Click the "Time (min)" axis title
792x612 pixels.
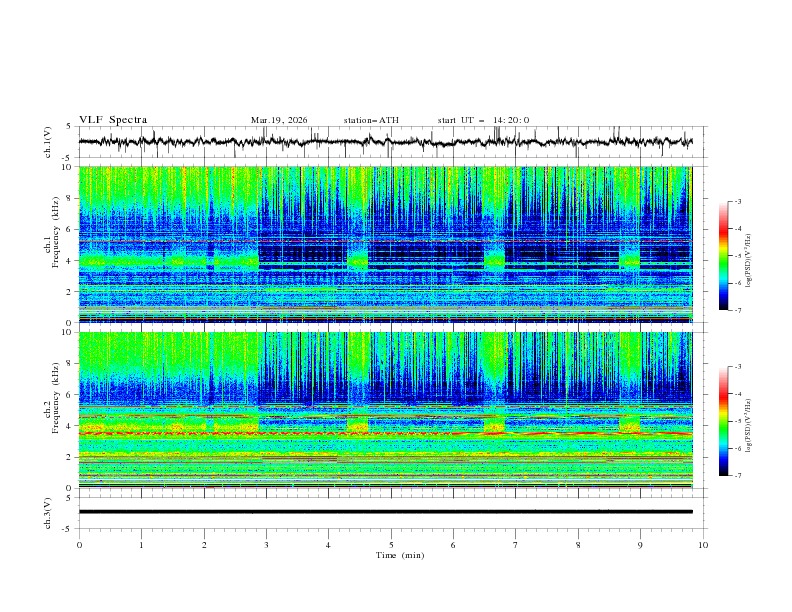(400, 555)
